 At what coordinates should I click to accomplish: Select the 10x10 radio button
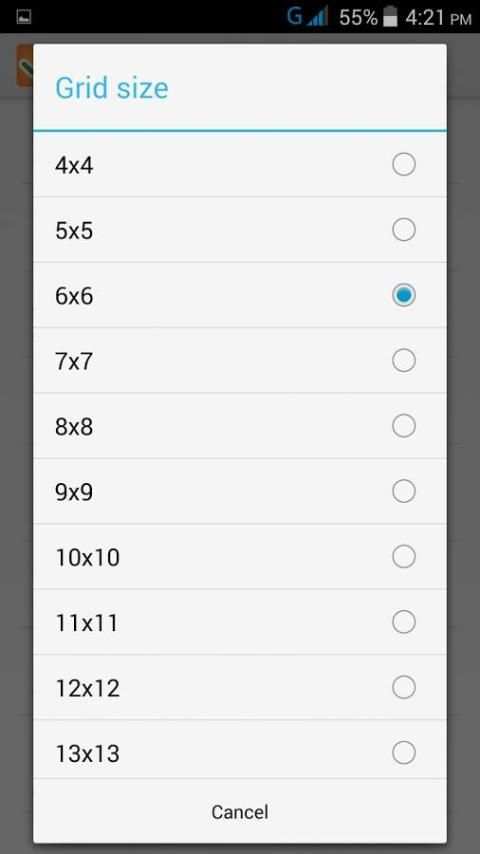tap(404, 557)
